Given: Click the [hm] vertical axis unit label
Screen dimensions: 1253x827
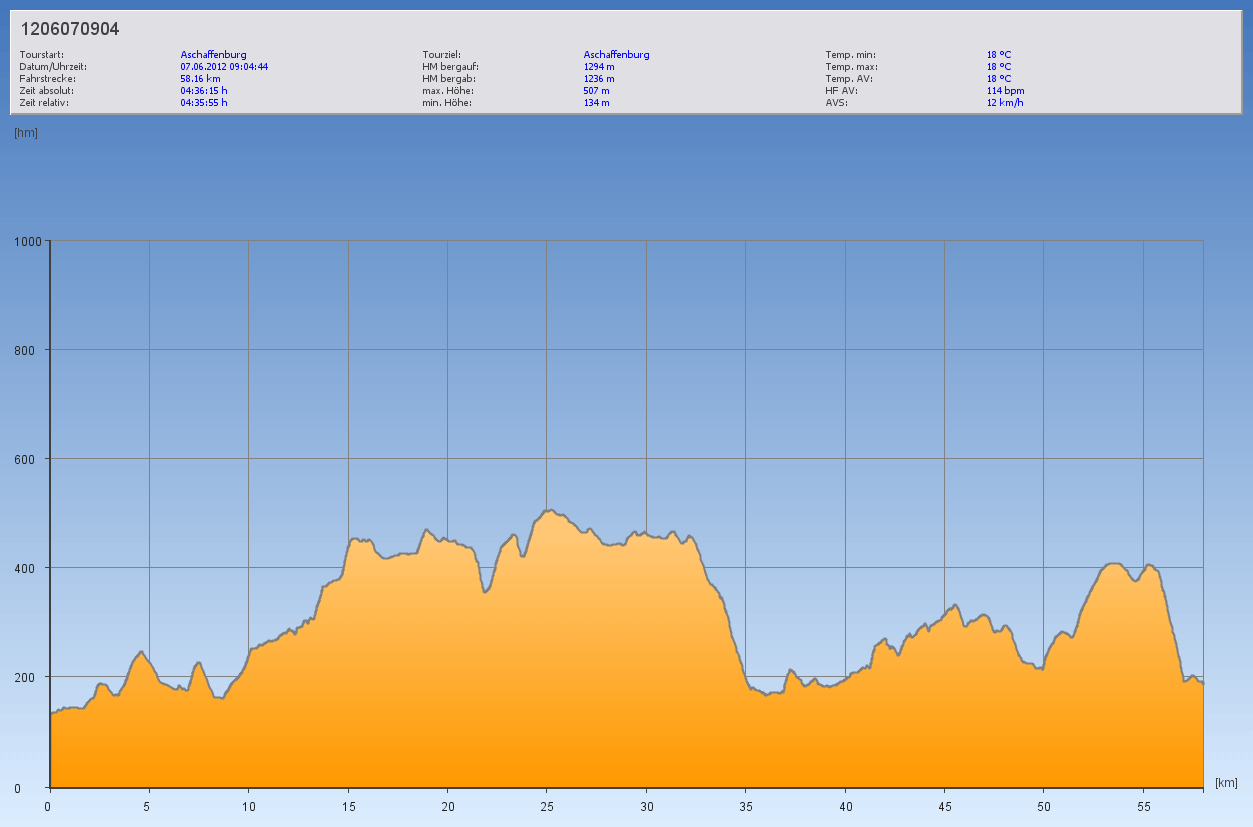Looking at the screenshot, I should click(26, 132).
